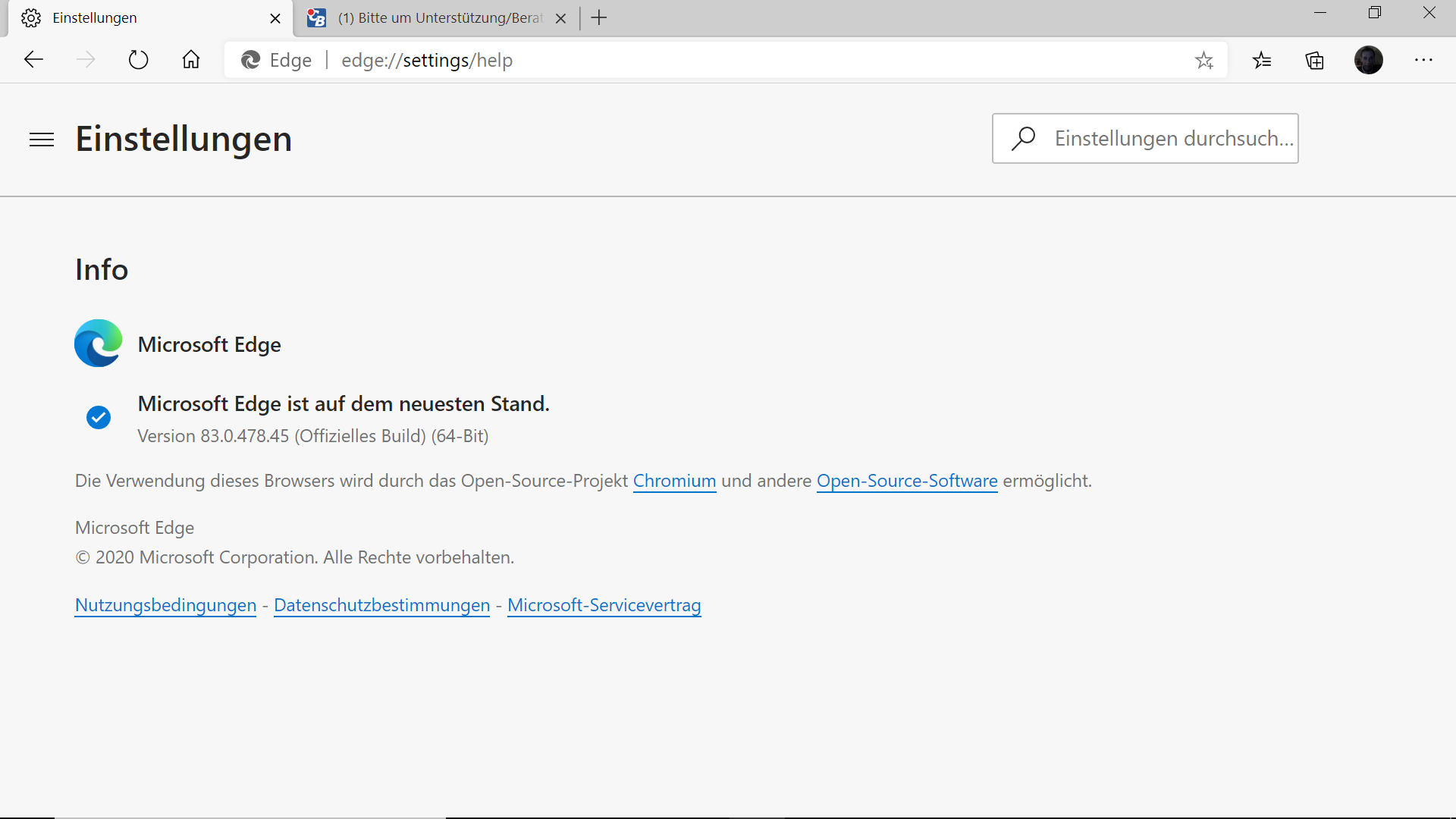Click the magnifier icon in settings search
The image size is (1456, 819).
(1024, 138)
